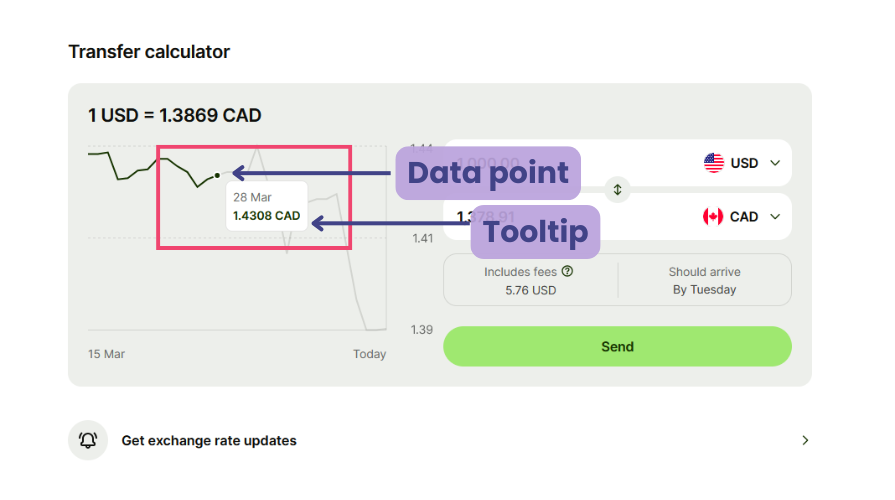Screen dimensions: 895x500
Task: Click the US flag icon
Action: (x=713, y=163)
